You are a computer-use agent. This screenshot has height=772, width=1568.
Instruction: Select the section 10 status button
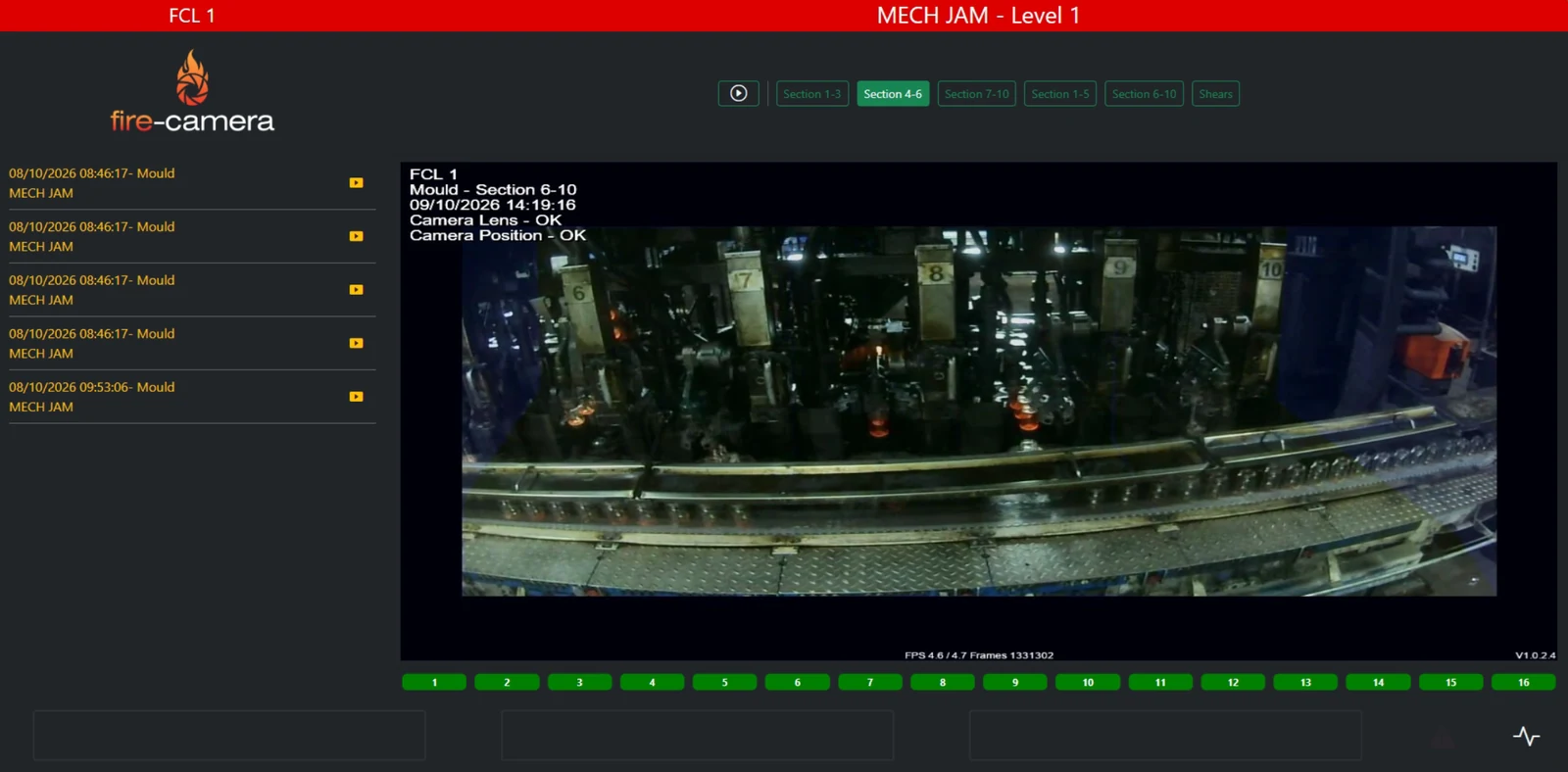point(1088,682)
